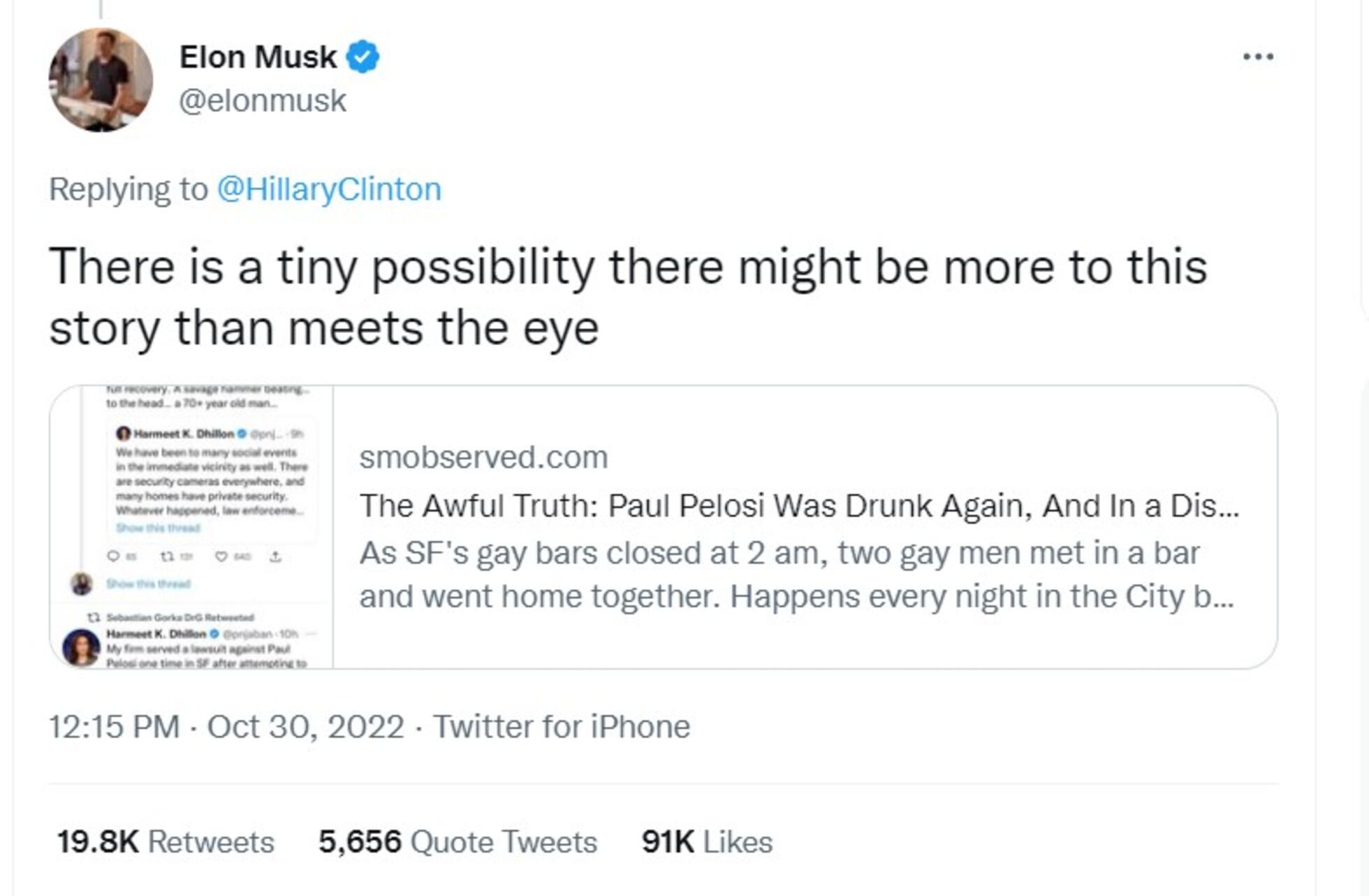Click the heart icon under Dhillon's quoted tweet
Image resolution: width=1369 pixels, height=896 pixels.
(222, 556)
